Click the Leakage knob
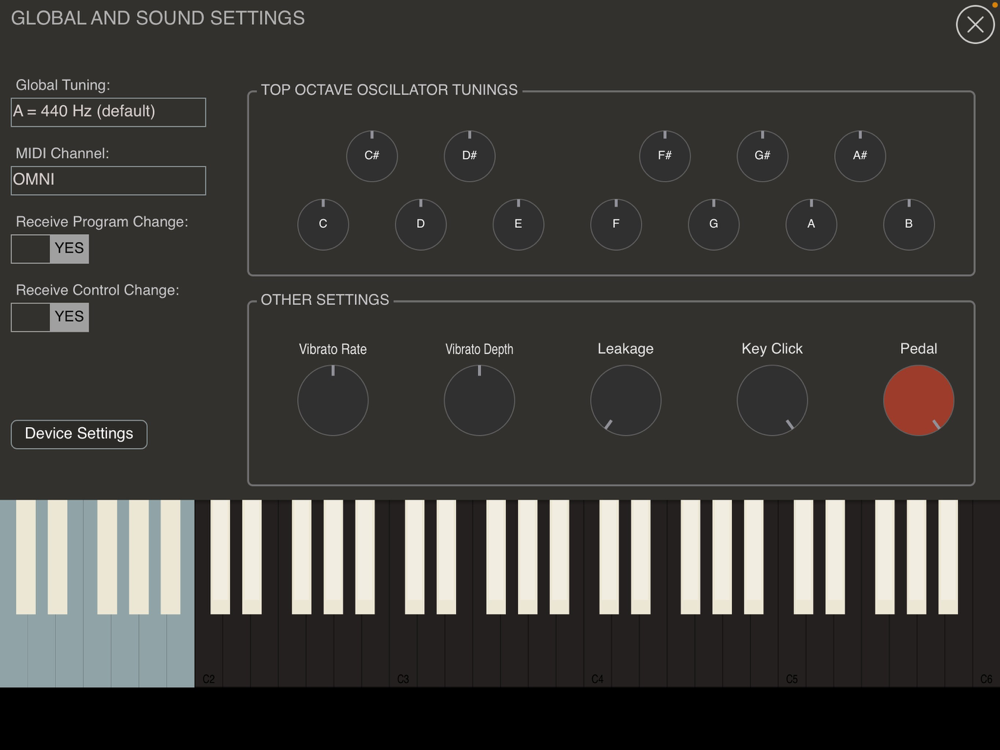The image size is (1000, 750). 626,401
